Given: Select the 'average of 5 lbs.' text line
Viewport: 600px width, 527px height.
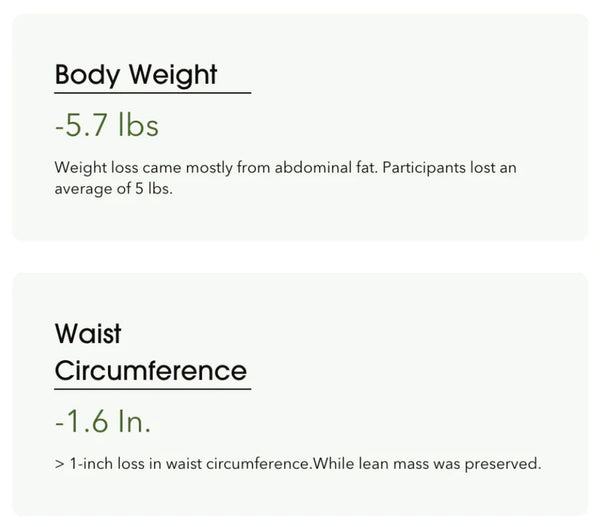Looking at the screenshot, I should [114, 188].
